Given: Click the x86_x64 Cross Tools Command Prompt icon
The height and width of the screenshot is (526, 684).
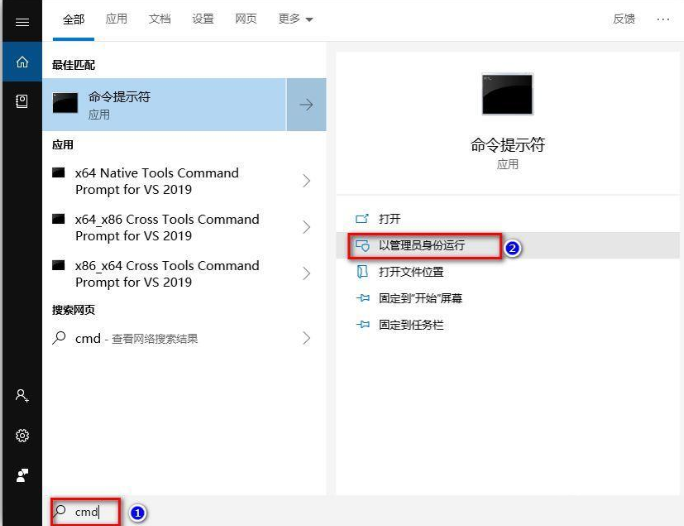Looking at the screenshot, I should click(58, 265).
